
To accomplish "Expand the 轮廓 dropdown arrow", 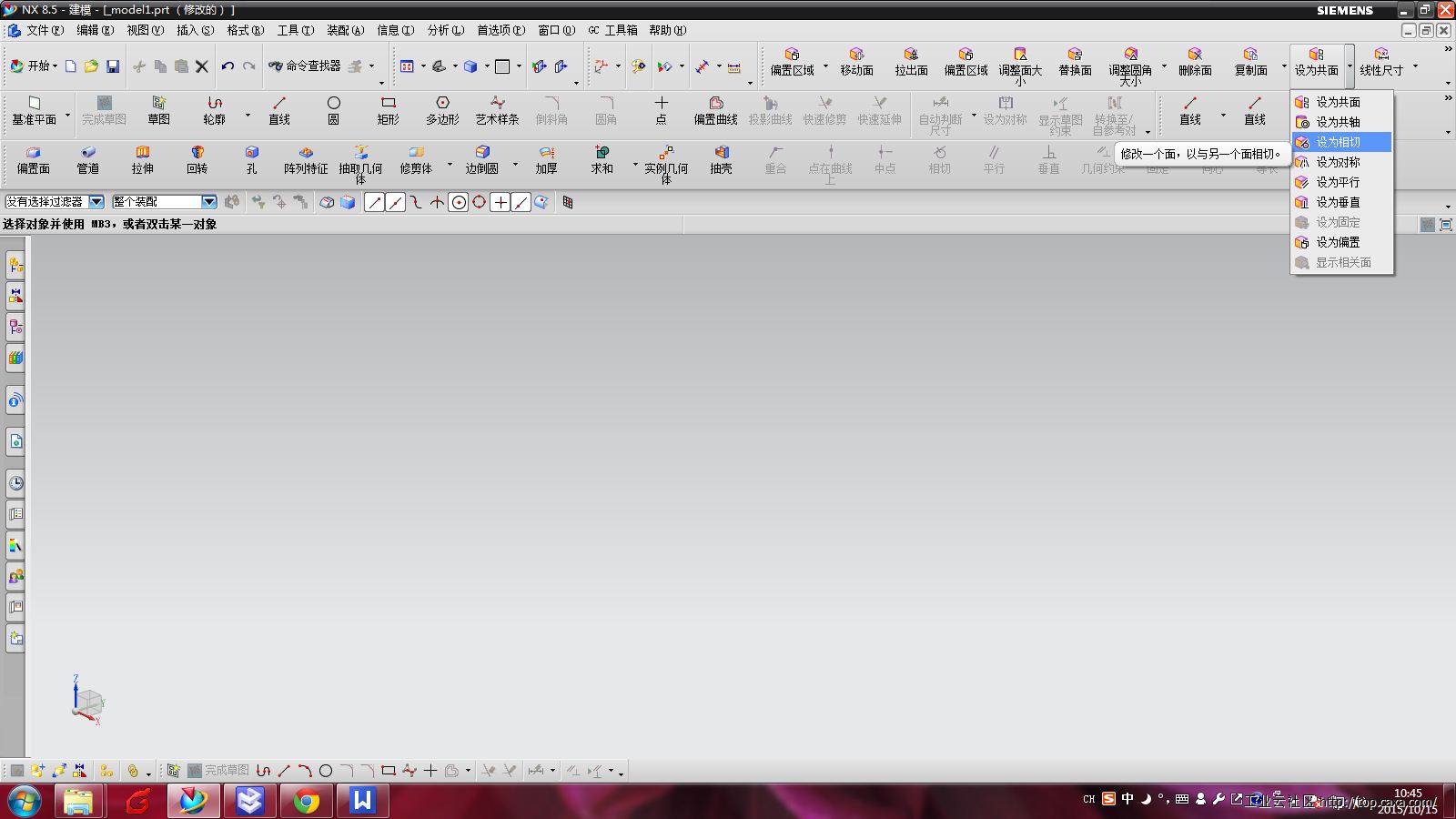I will pyautogui.click(x=248, y=116).
